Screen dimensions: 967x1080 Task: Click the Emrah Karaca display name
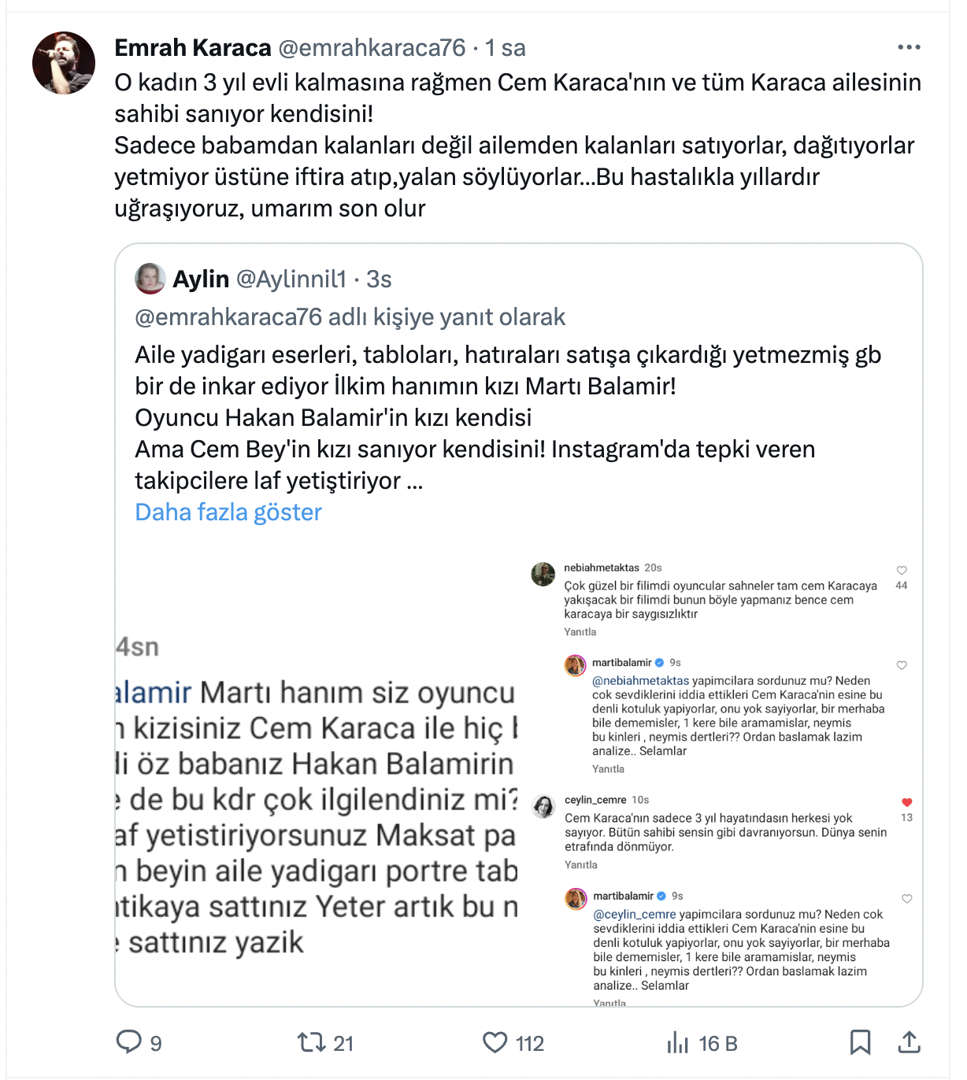point(193,47)
